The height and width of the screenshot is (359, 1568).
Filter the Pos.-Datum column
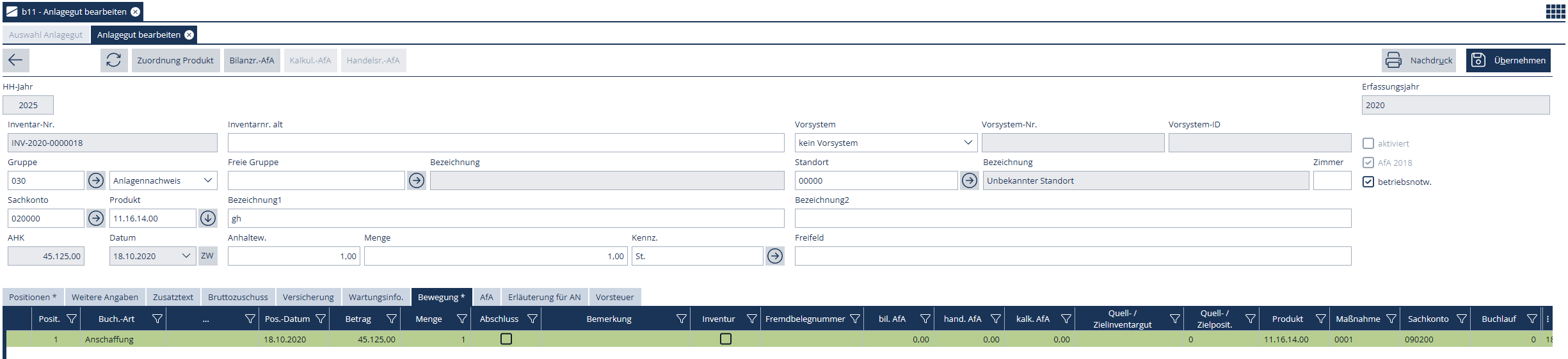(x=321, y=319)
